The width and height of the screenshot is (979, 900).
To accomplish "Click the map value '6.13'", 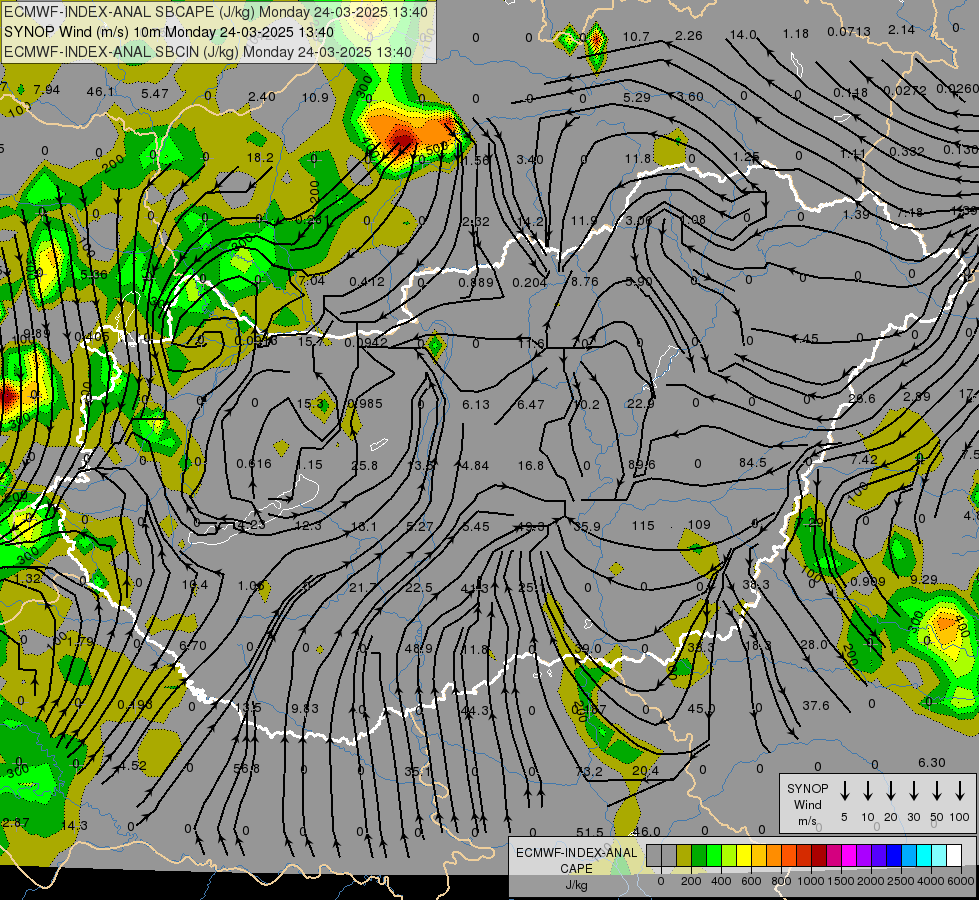I will [x=476, y=404].
